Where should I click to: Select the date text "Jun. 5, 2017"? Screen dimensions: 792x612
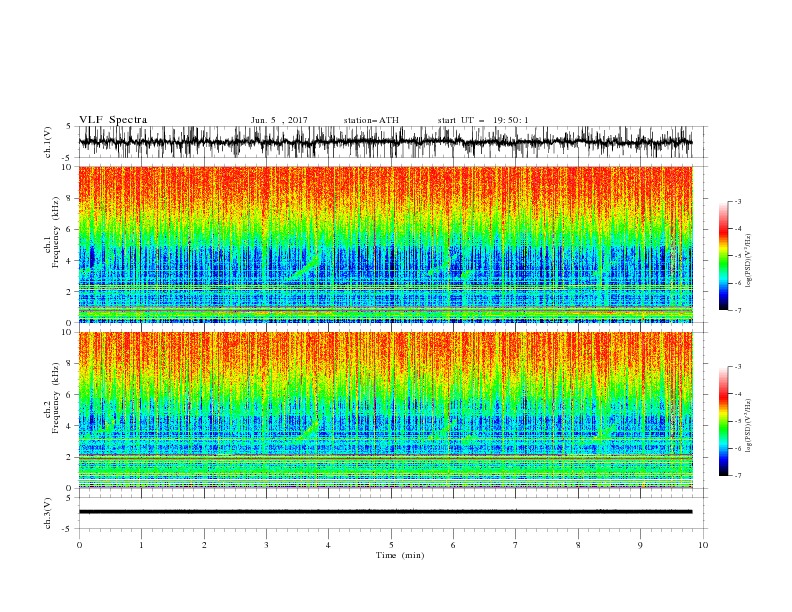click(279, 120)
